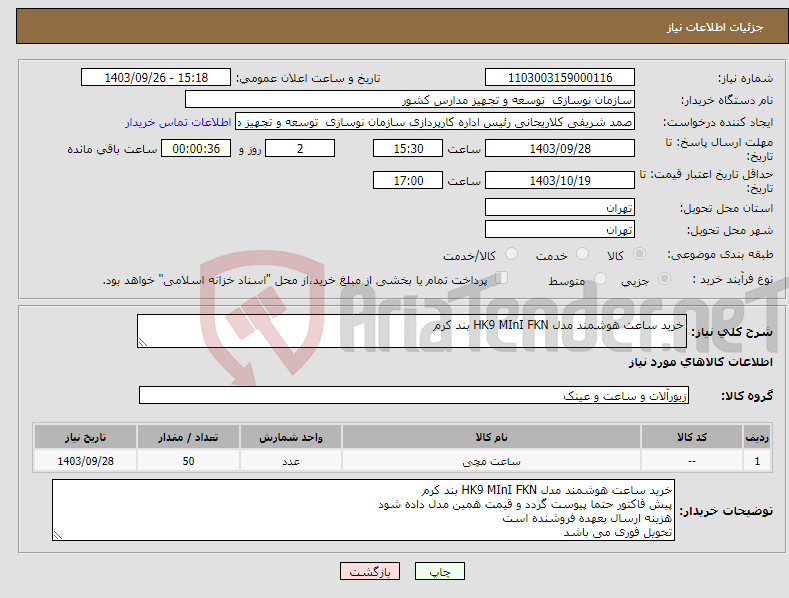Screen dimensions: 789x598
Task: Select the متوسط purchase type radio
Action: (600, 278)
